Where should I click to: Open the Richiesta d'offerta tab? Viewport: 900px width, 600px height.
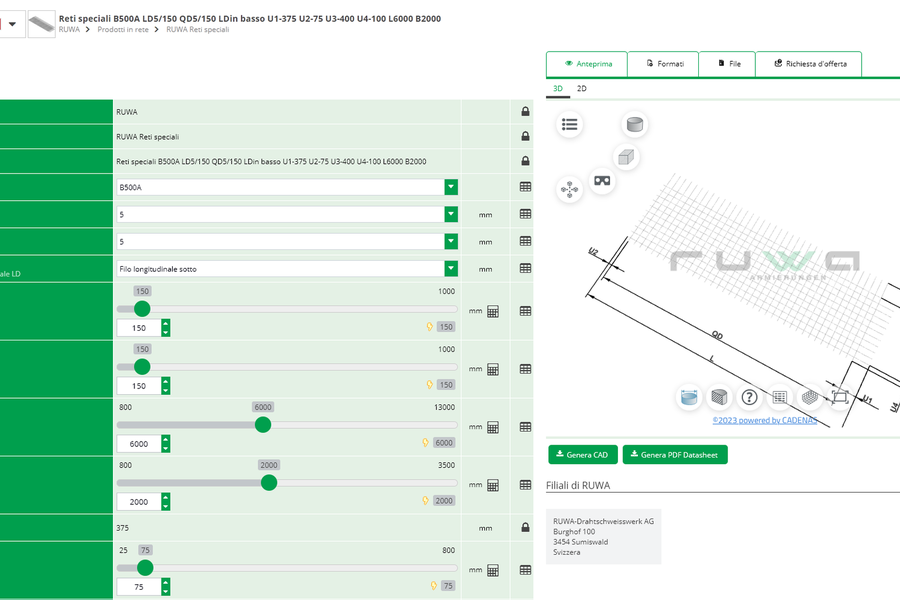coord(809,64)
